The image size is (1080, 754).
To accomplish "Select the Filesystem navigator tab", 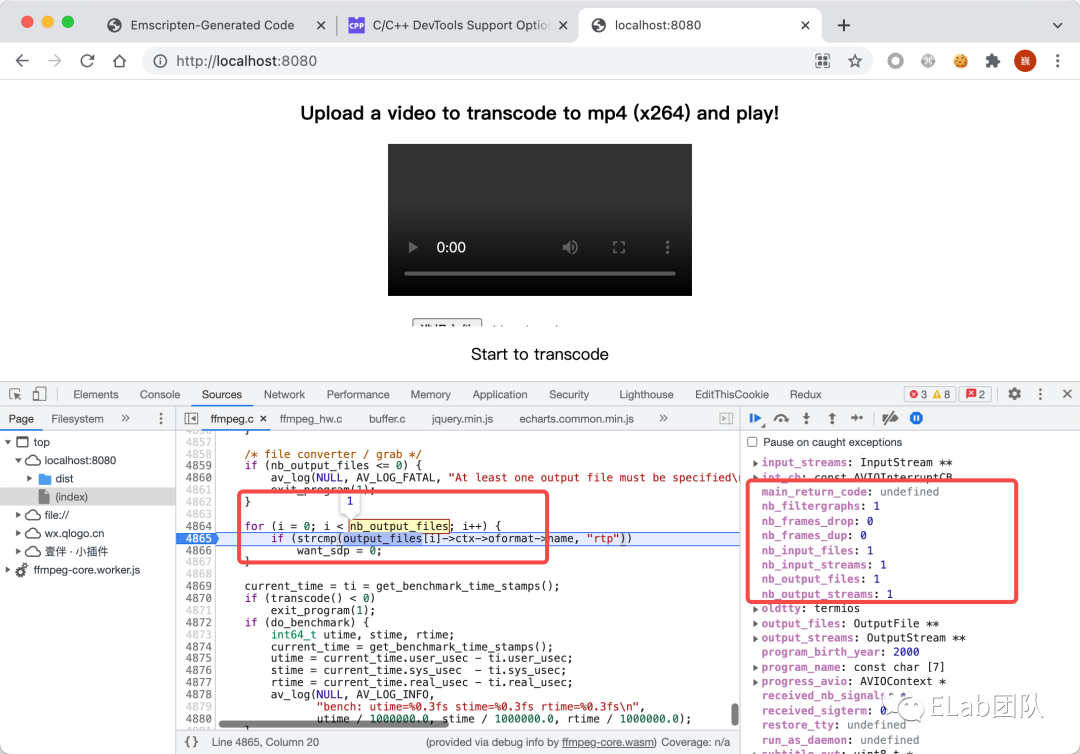I will coord(77,419).
